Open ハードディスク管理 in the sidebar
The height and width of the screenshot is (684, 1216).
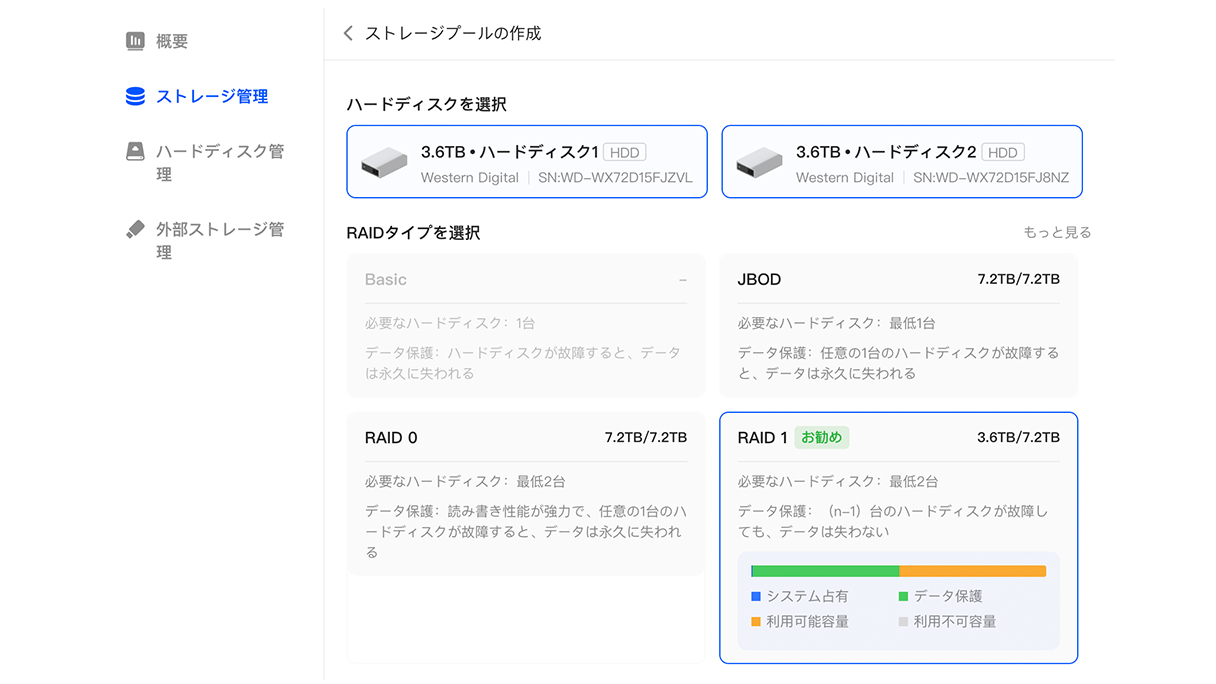tap(220, 163)
